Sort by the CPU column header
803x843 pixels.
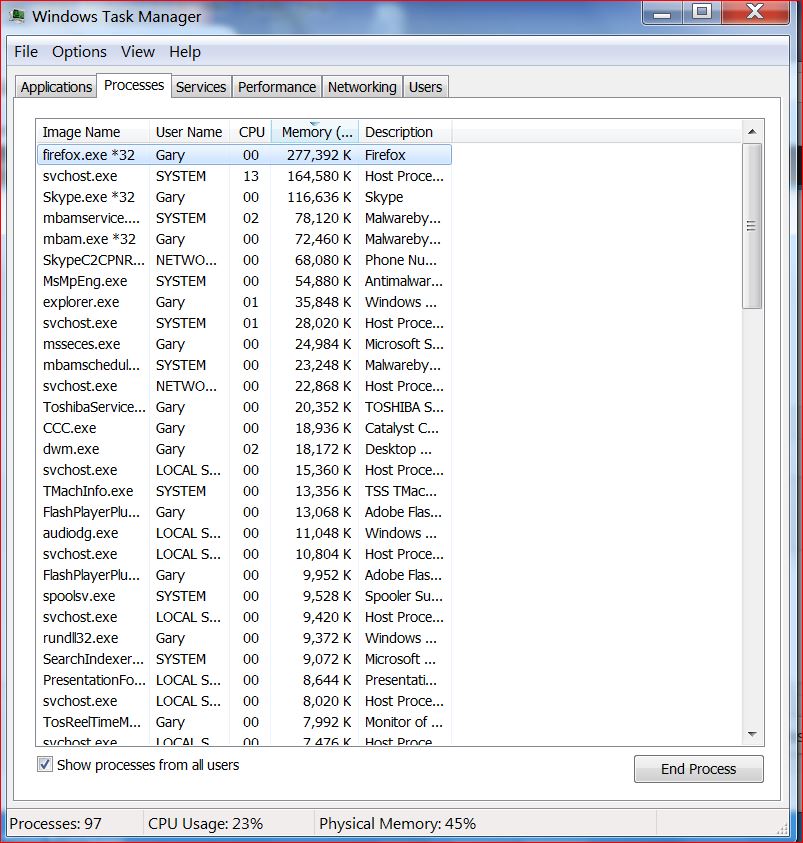click(252, 132)
